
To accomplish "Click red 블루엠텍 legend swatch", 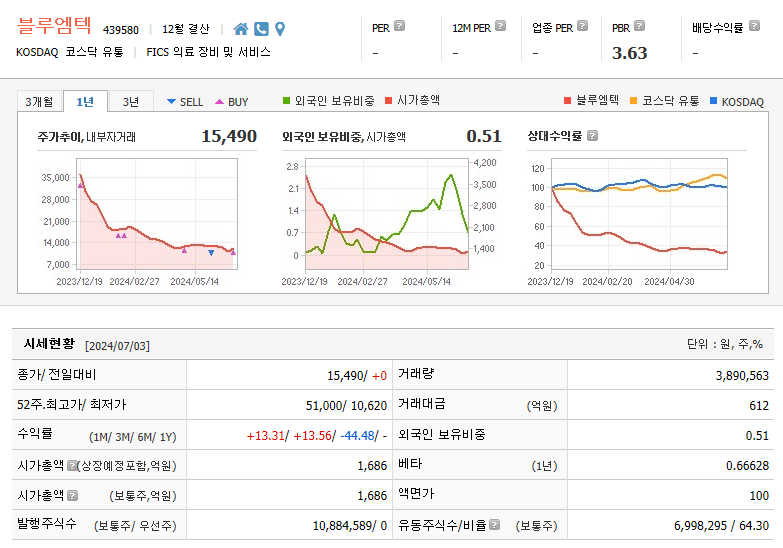I will pyautogui.click(x=567, y=101).
